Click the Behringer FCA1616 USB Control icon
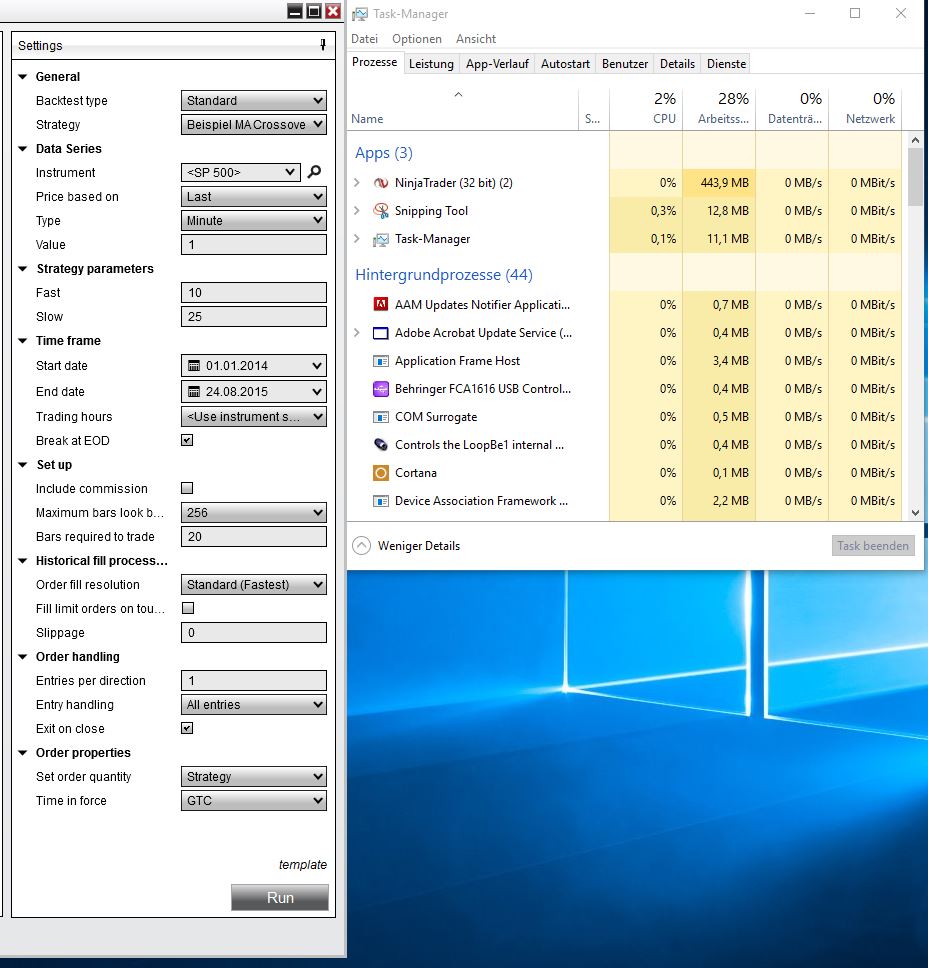 coord(381,389)
